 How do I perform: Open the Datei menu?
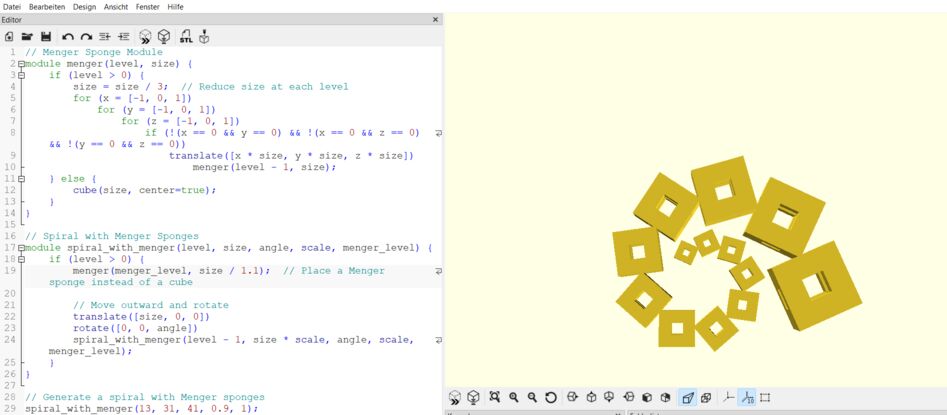coord(12,7)
